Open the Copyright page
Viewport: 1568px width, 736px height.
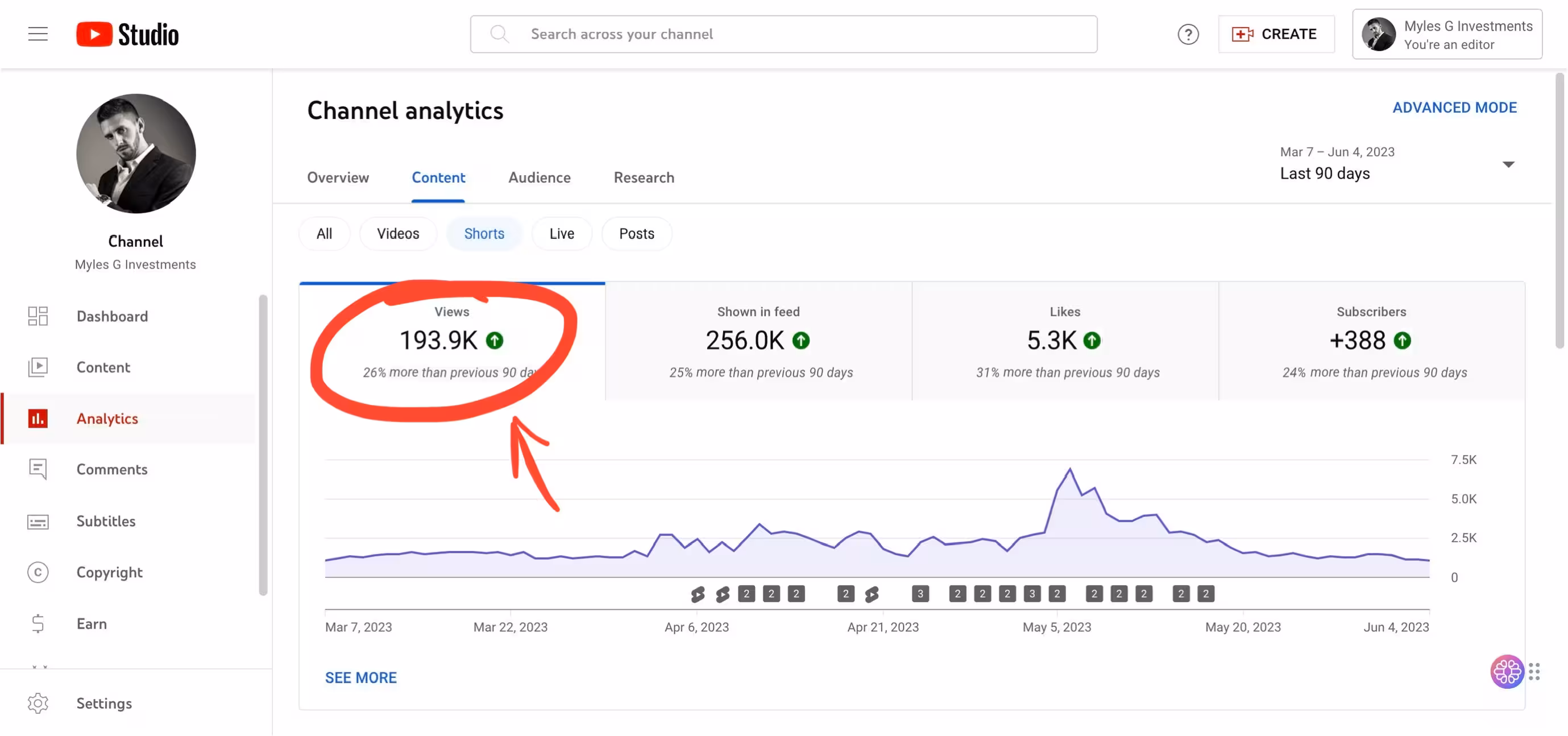click(109, 572)
